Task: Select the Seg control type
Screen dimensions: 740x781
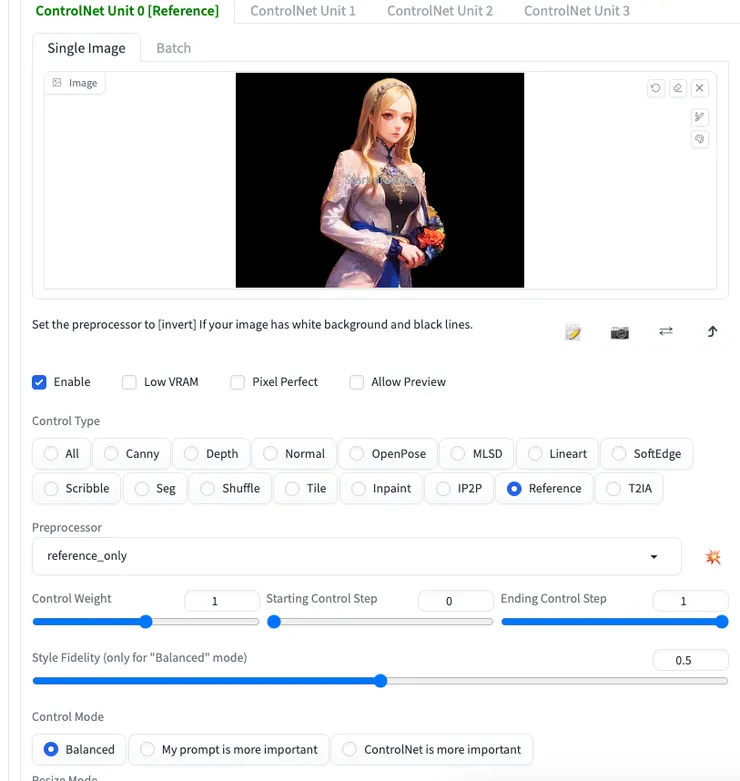Action: [x=155, y=489]
